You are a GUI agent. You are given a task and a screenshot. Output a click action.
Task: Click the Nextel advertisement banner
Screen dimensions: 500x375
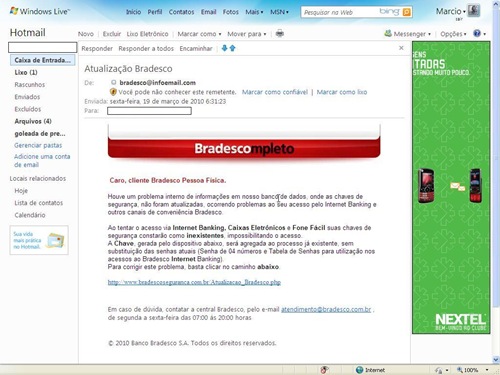click(x=451, y=187)
